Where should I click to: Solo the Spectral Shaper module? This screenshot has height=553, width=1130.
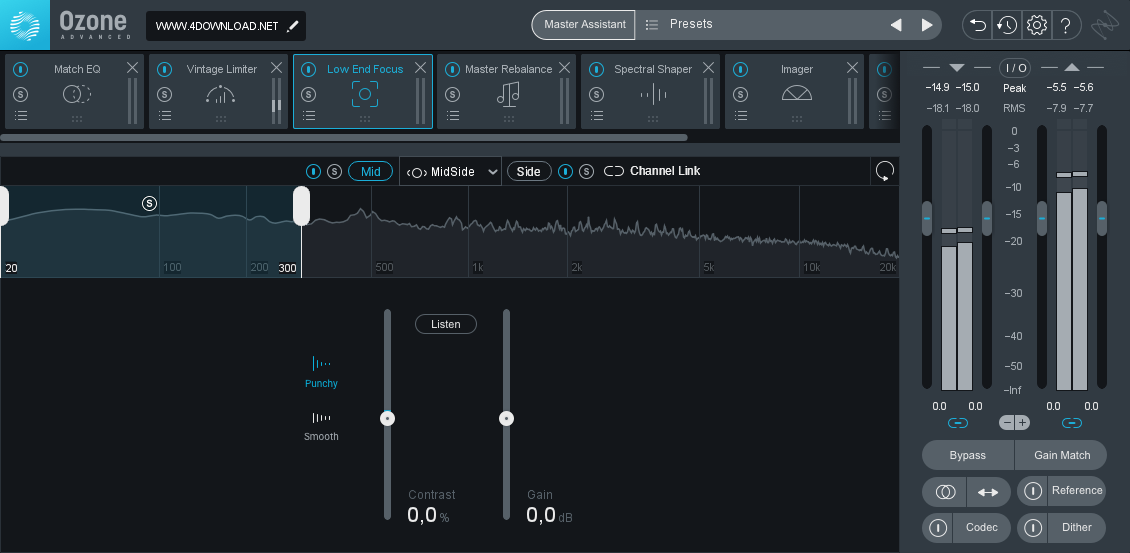click(x=597, y=94)
